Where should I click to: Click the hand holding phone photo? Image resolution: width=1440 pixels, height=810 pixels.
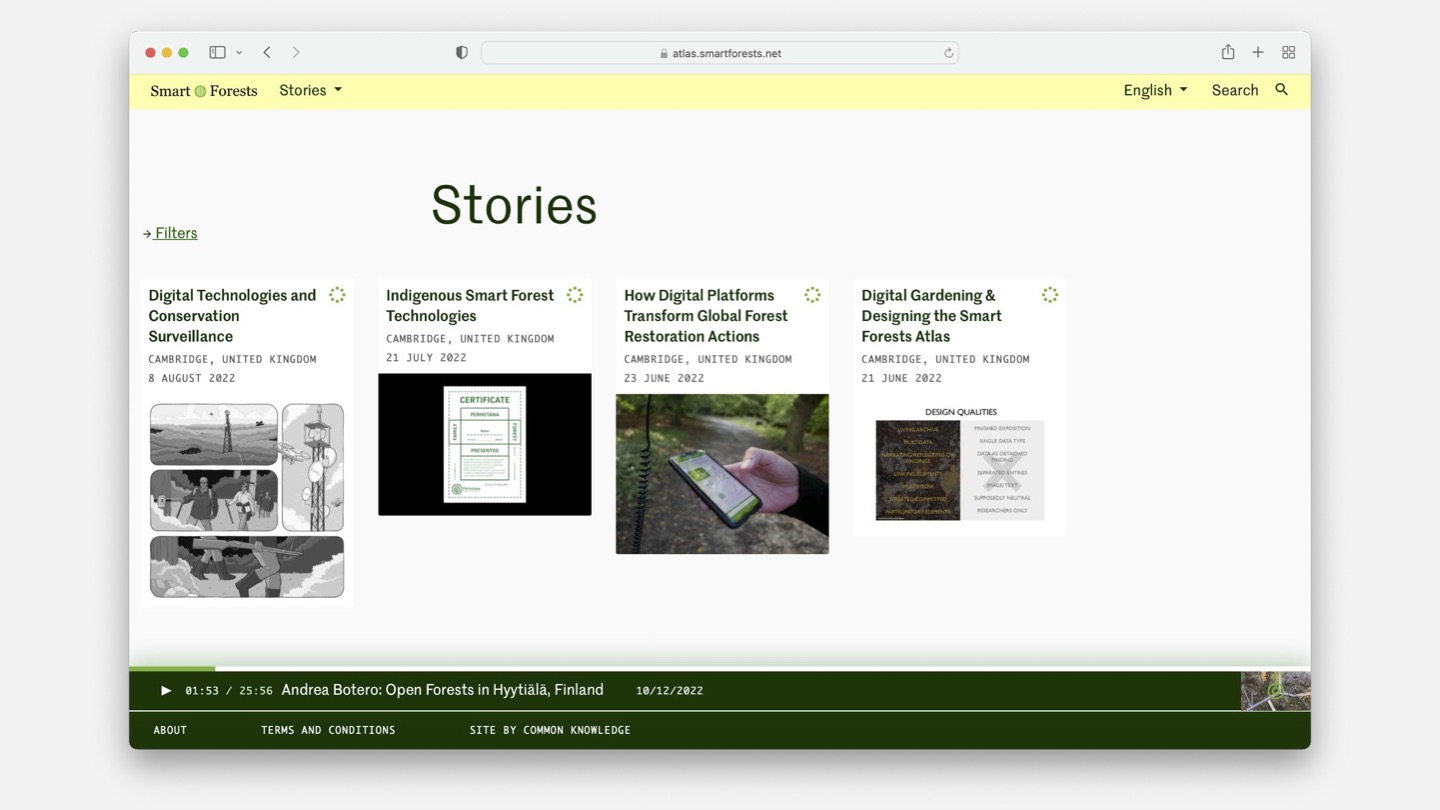722,474
